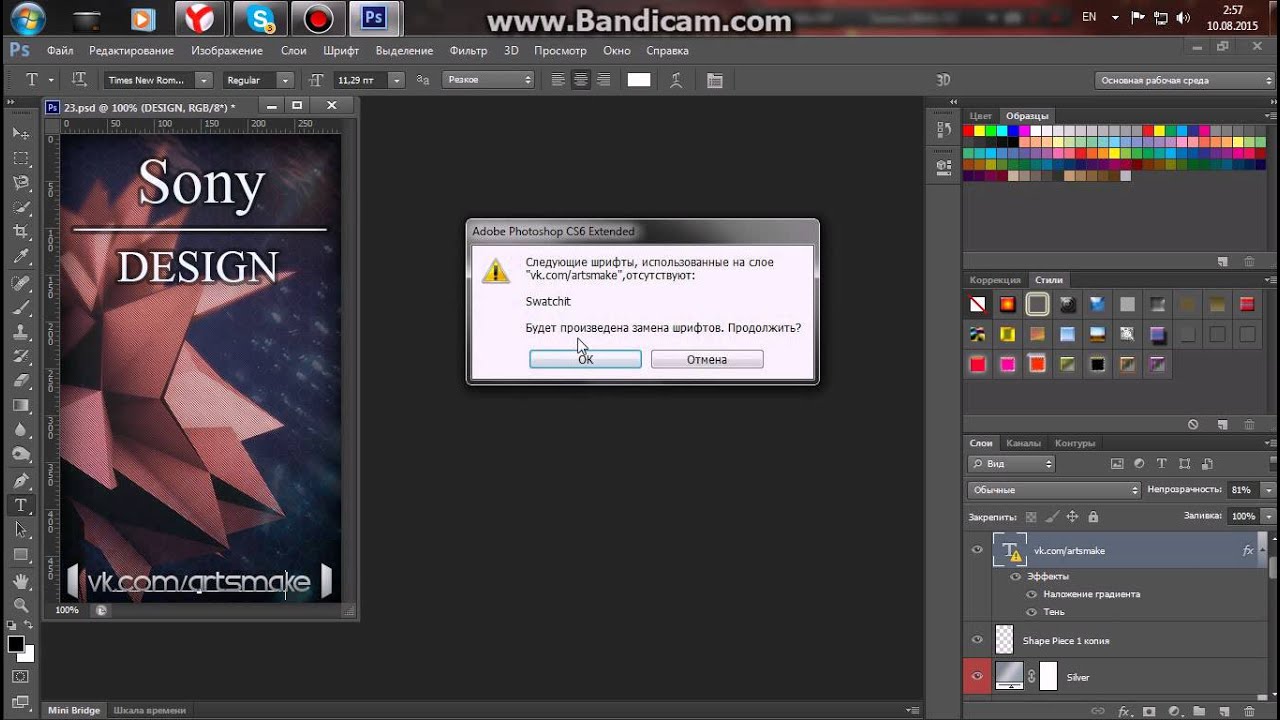Hide the vk.com/artsmake layer
Viewport: 1280px width, 720px height.
[x=978, y=550]
